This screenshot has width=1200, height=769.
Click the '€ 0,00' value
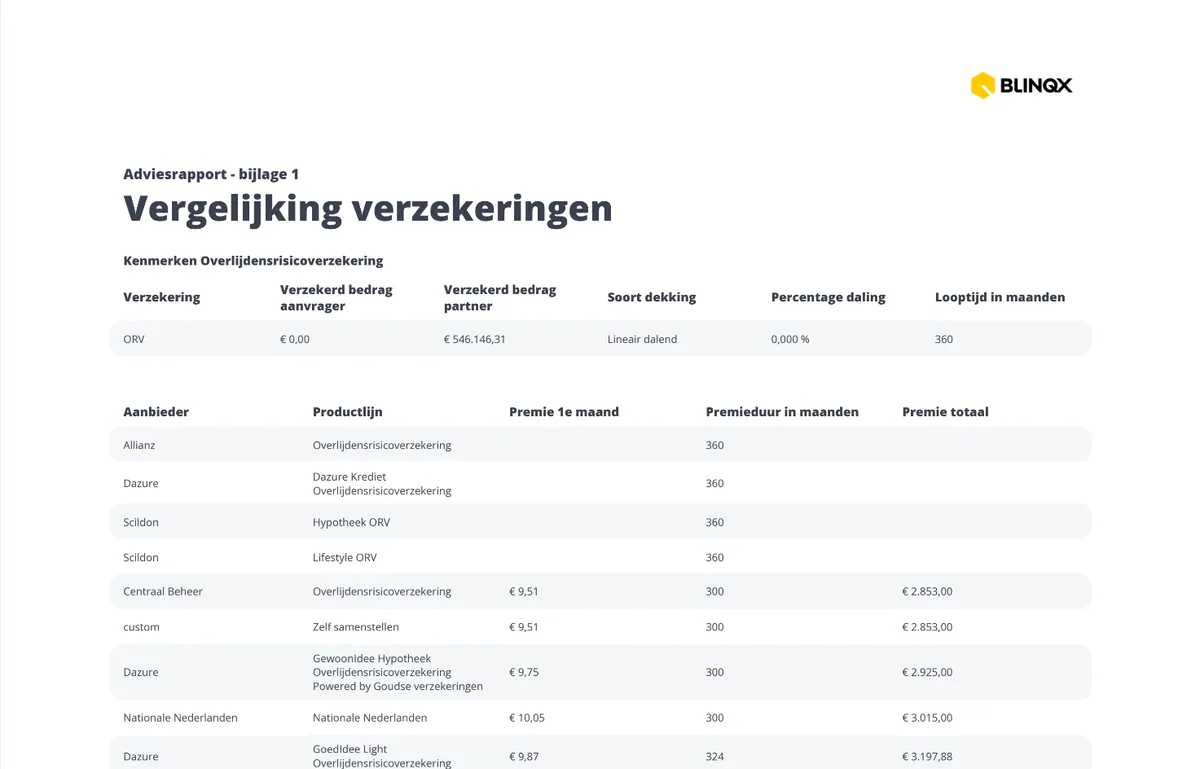295,339
